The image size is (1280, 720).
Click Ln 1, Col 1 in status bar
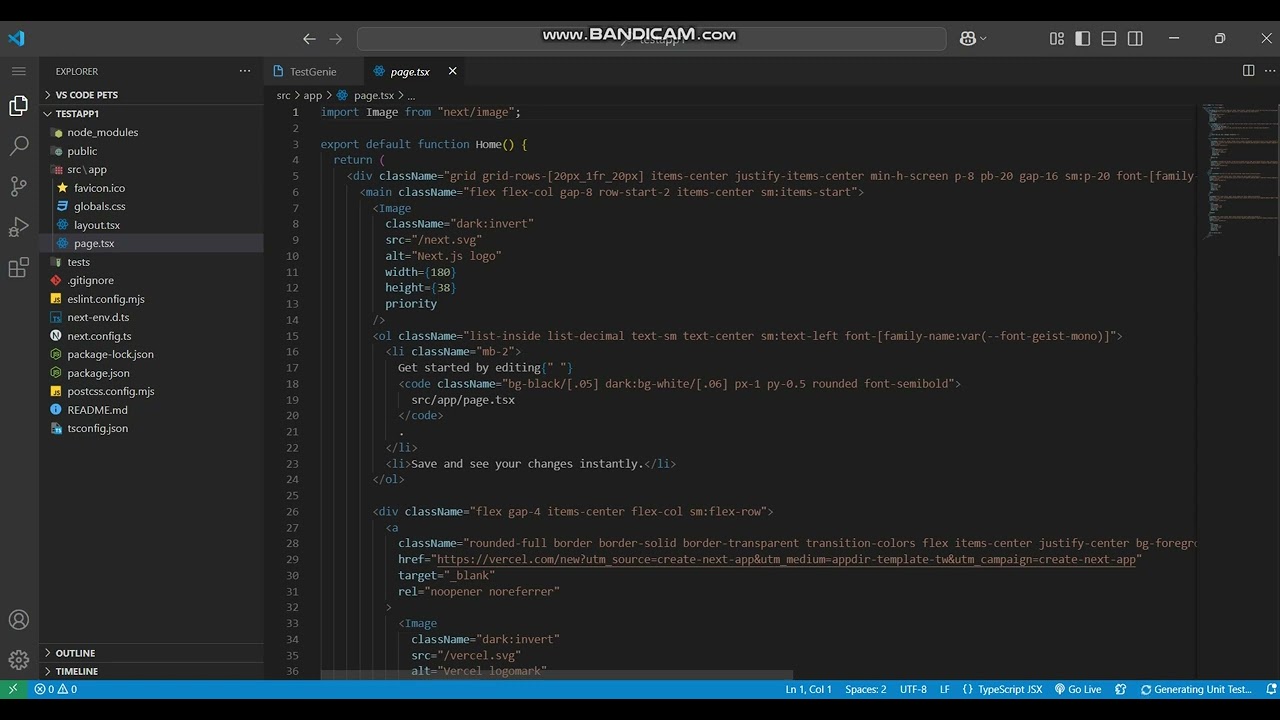808,689
